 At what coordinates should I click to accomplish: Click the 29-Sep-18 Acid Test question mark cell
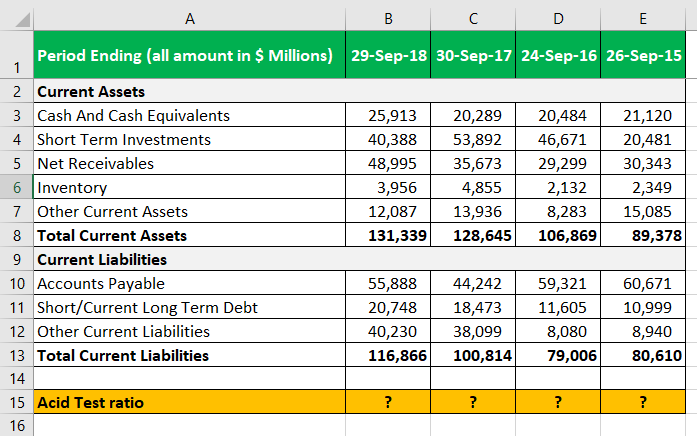pyautogui.click(x=388, y=402)
